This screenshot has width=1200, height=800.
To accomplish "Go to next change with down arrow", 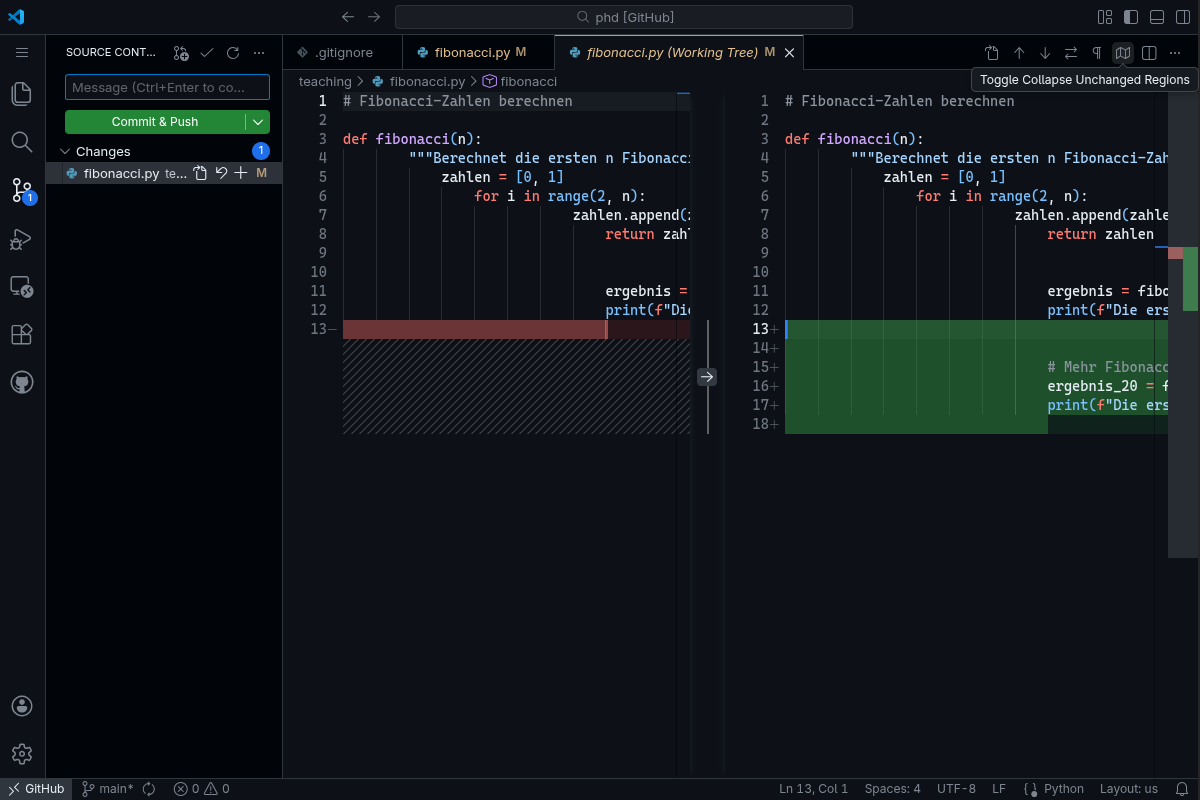I will (x=1045, y=53).
